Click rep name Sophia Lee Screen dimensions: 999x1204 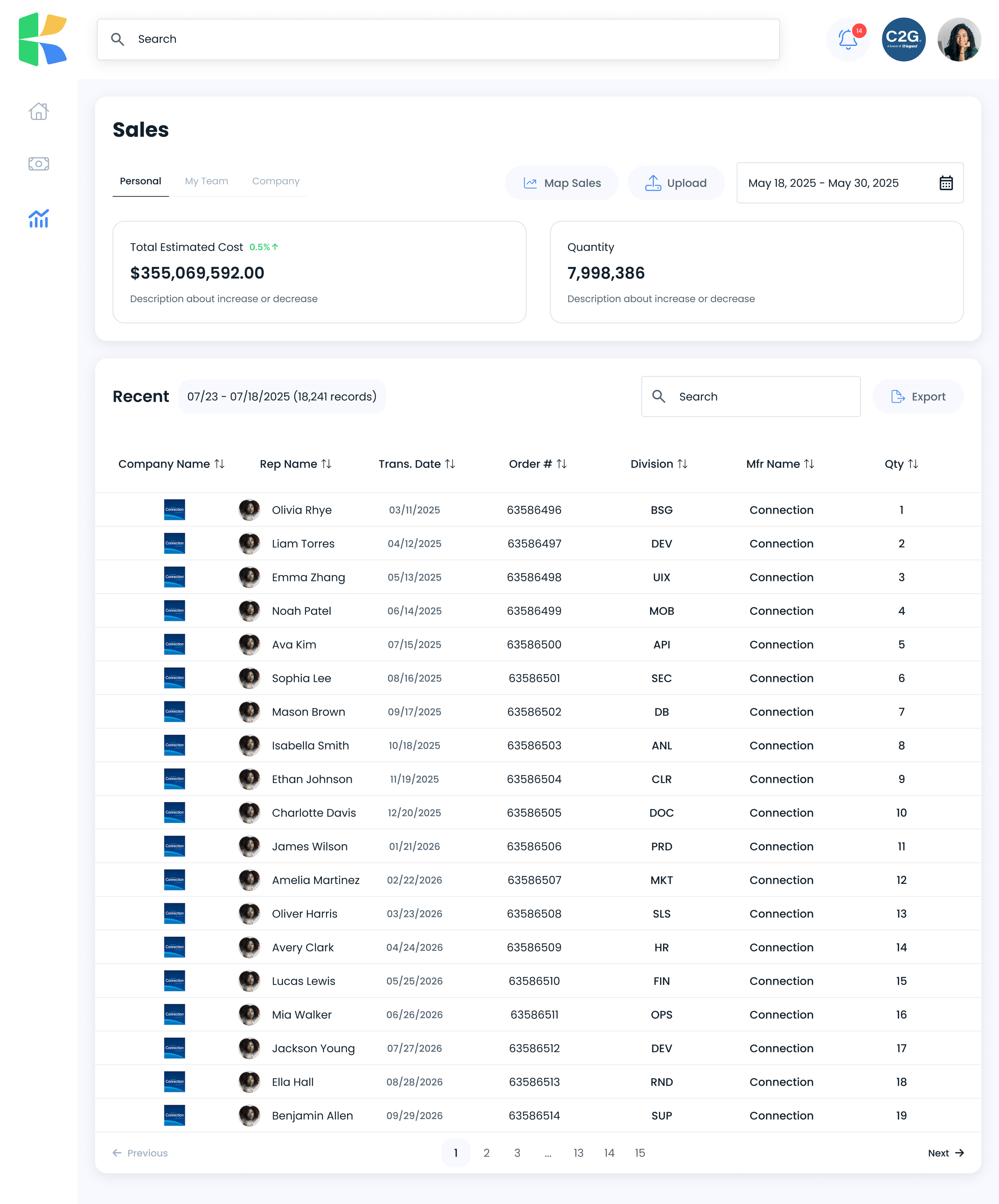point(302,678)
